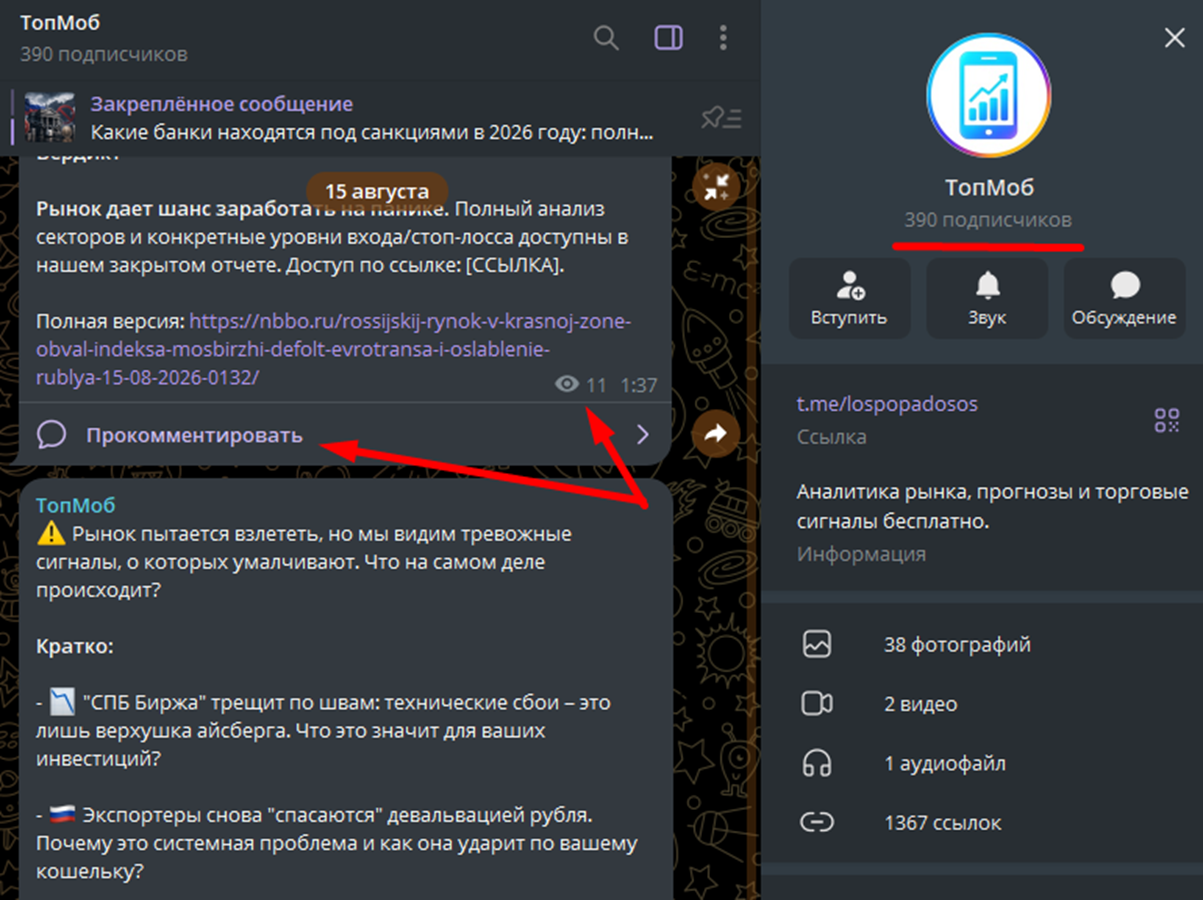The image size is (1203, 900).
Task: Click the channel description text about Аналитика рынка
Action: coord(993,507)
